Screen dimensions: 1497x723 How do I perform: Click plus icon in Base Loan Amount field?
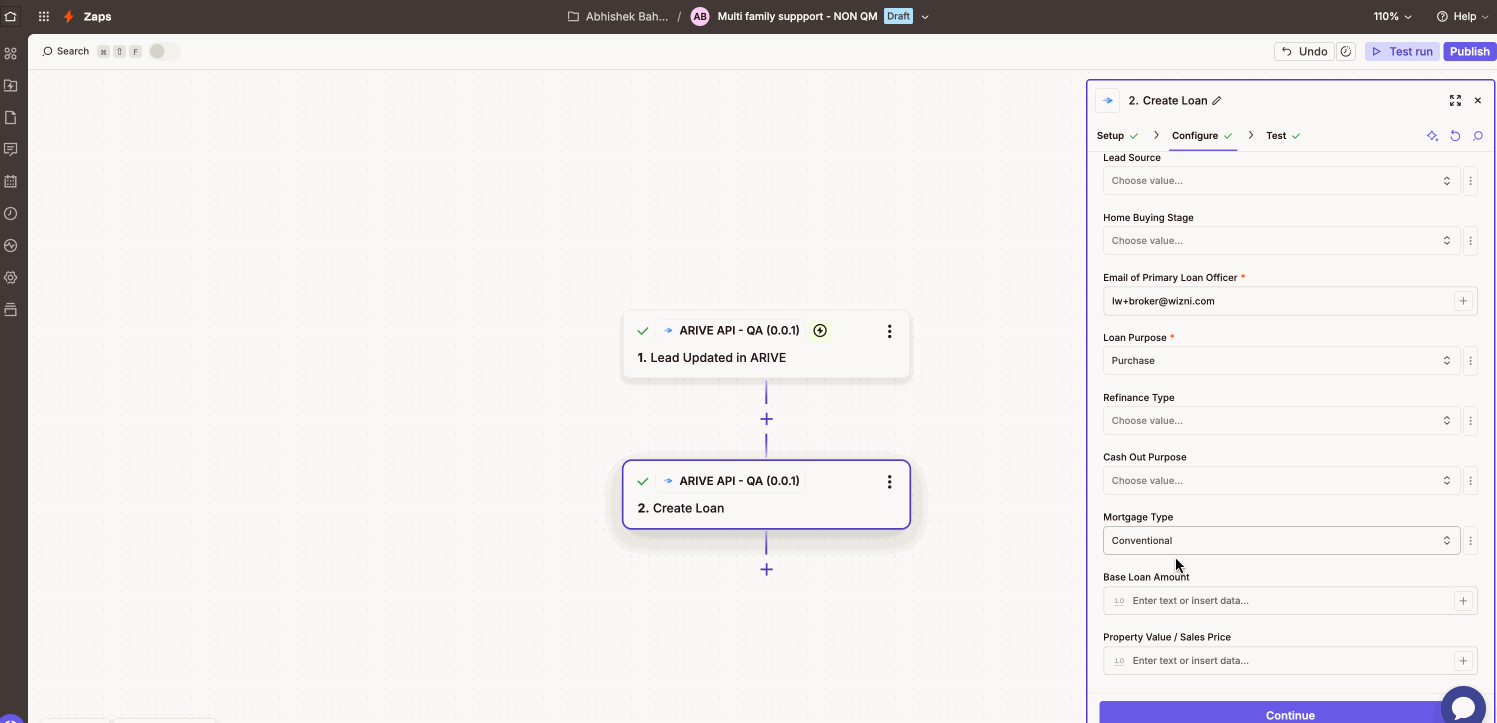pyautogui.click(x=1463, y=601)
